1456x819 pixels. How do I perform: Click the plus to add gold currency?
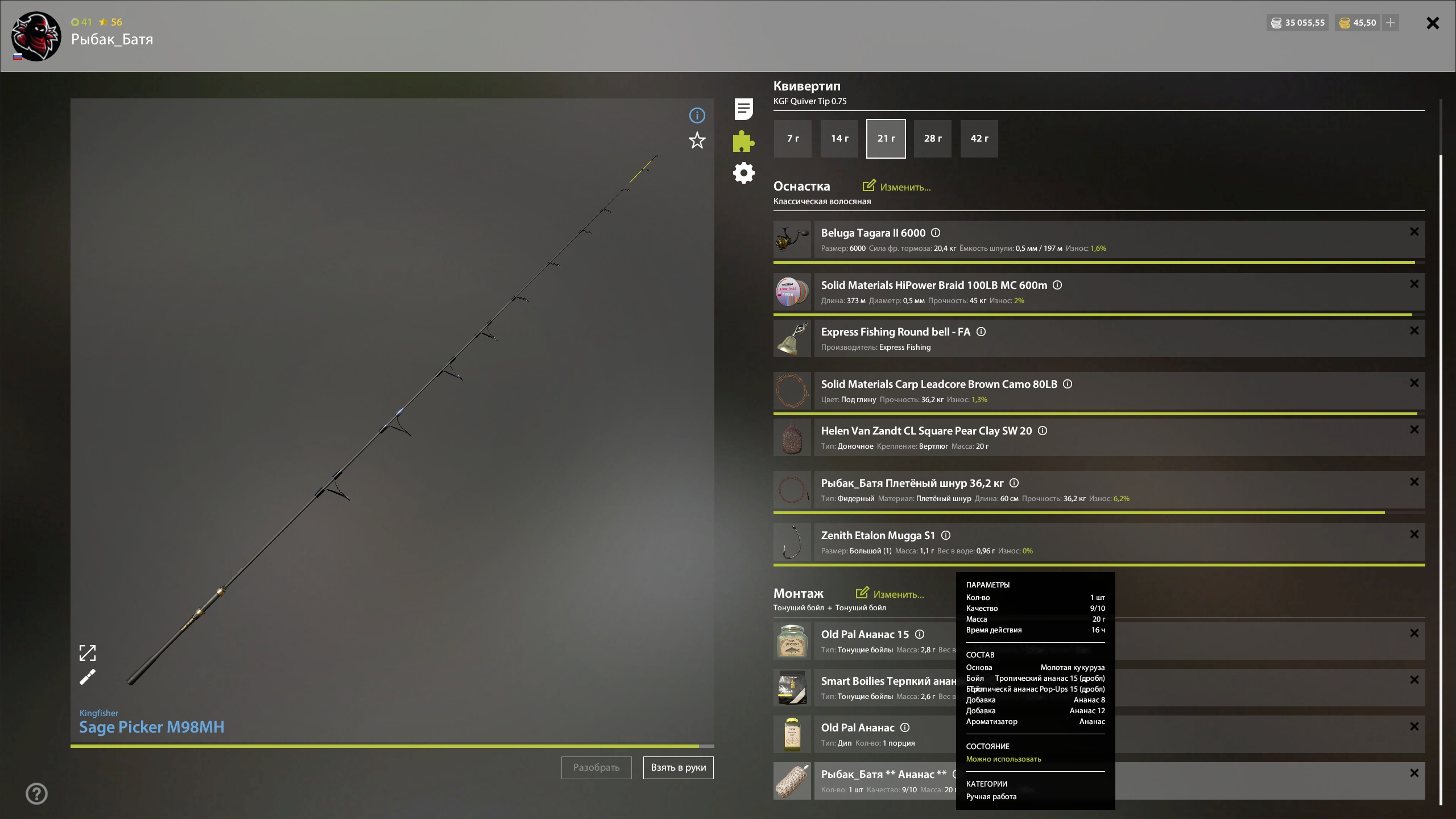1391,23
